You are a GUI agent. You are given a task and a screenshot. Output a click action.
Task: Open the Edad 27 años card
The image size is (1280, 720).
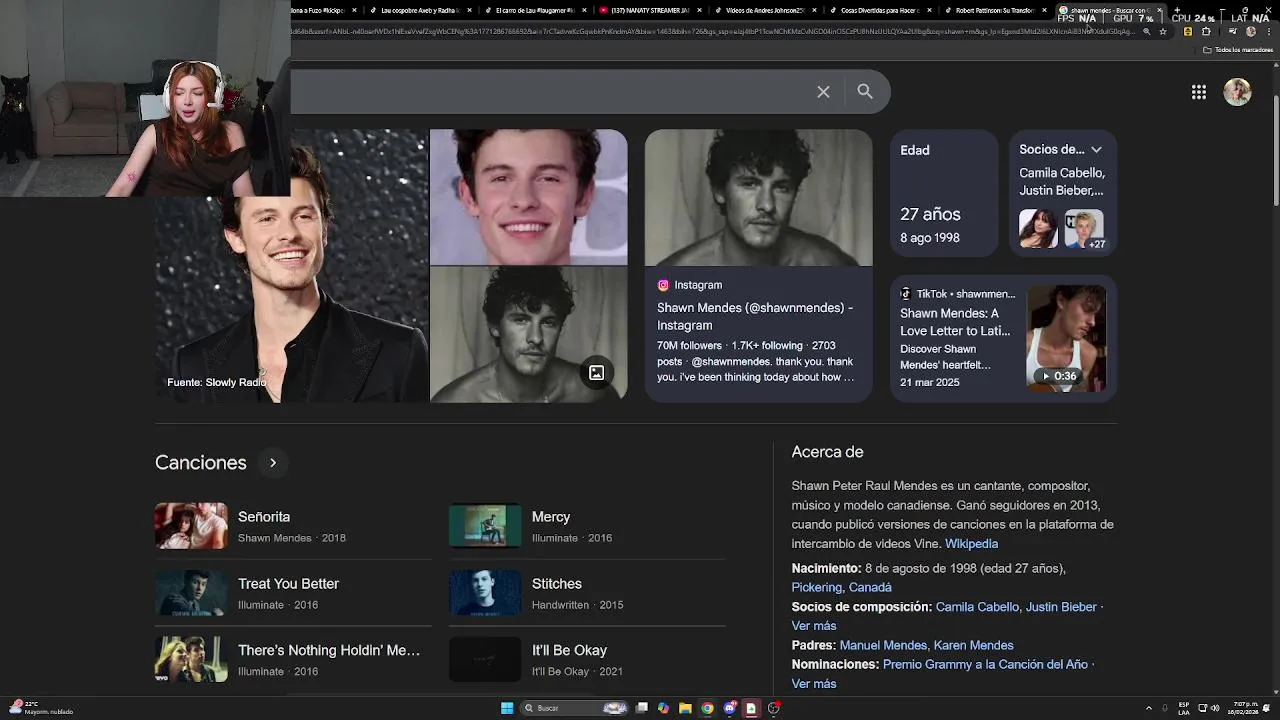coord(944,193)
